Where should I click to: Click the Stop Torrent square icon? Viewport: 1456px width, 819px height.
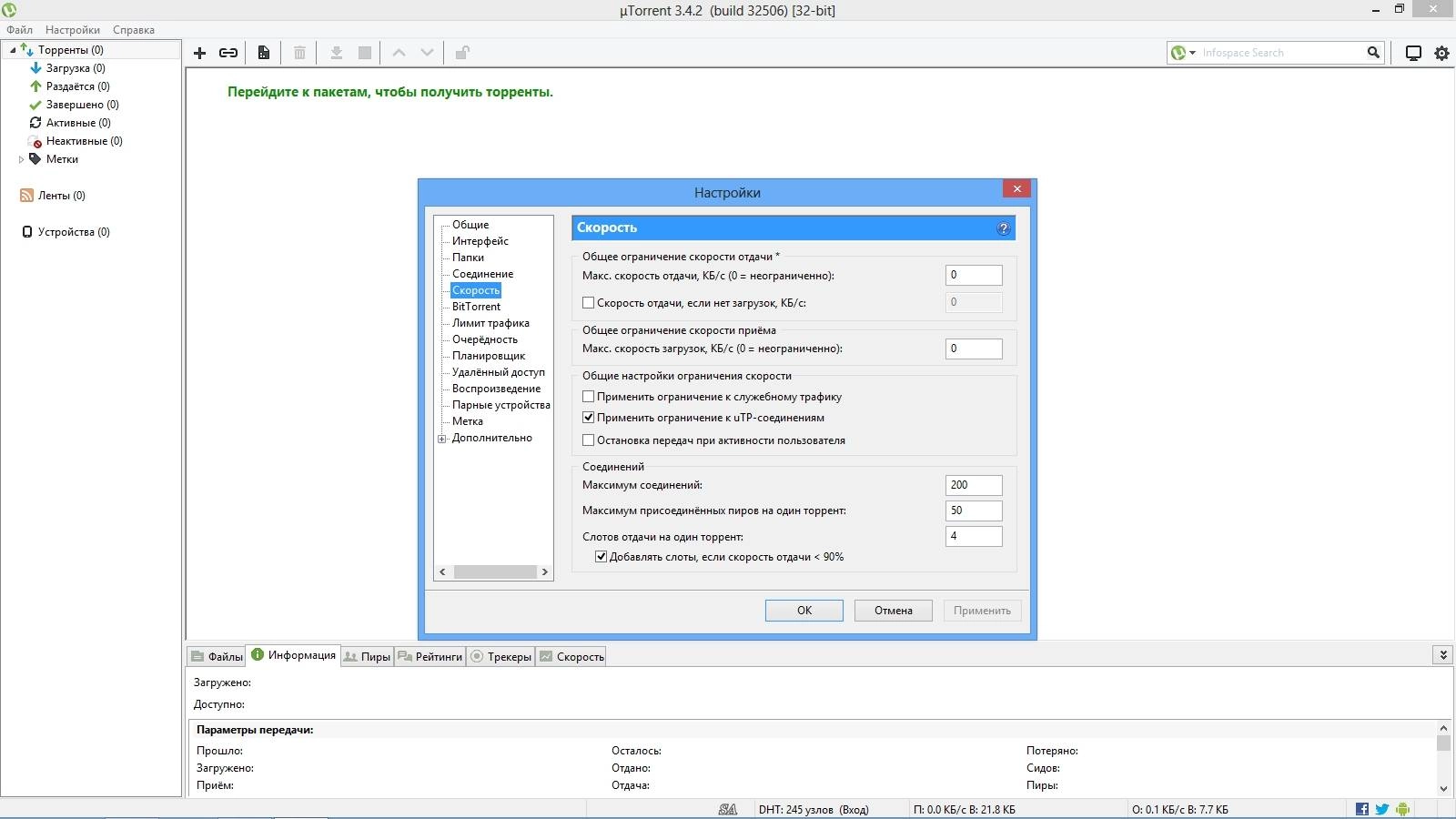point(363,52)
